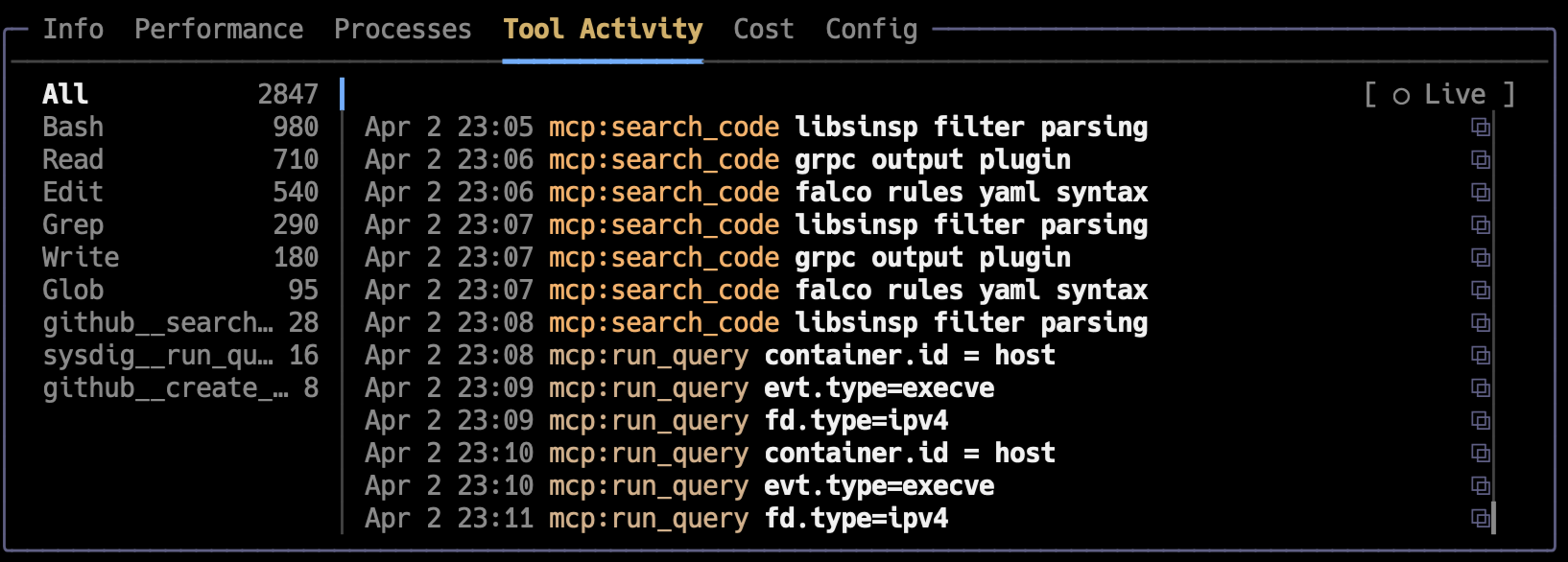
Task: Go to the Processes tab
Action: (x=403, y=30)
